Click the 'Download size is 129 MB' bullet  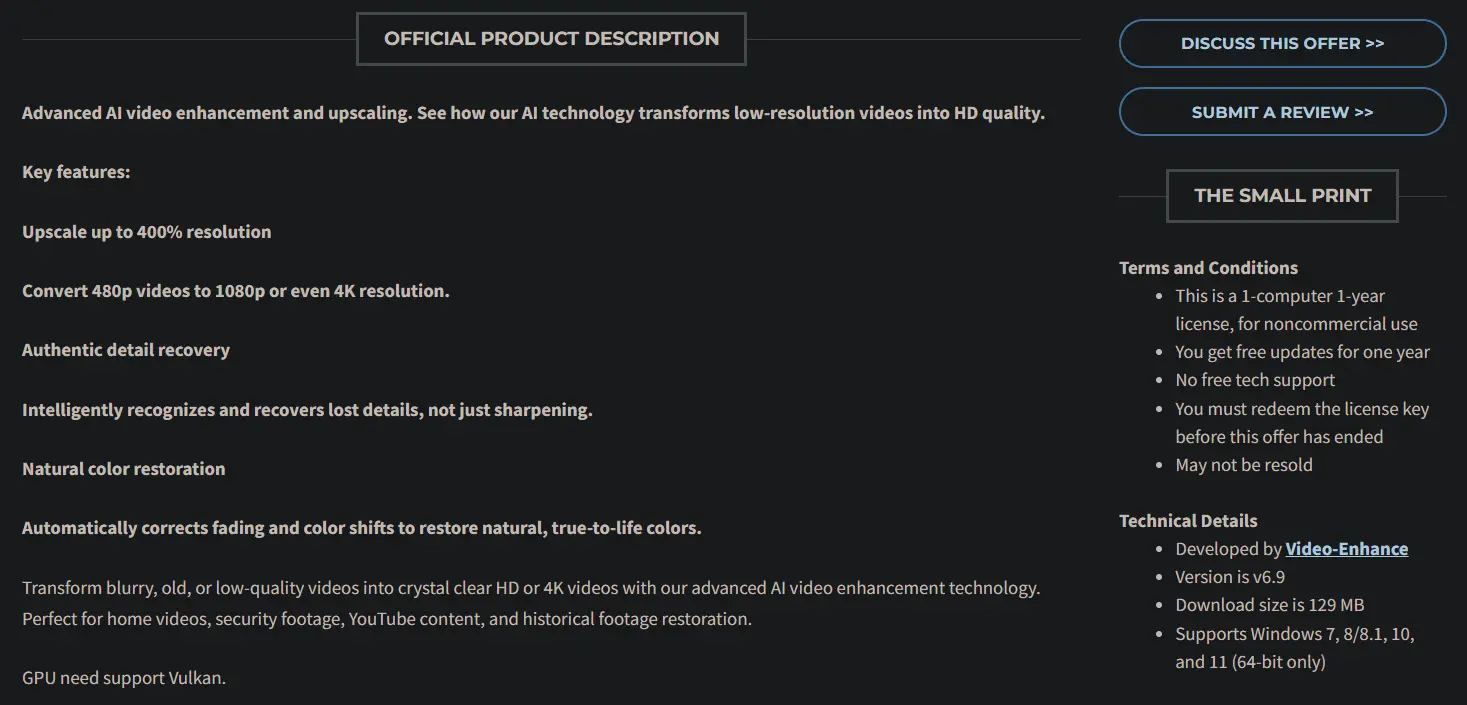click(1270, 605)
